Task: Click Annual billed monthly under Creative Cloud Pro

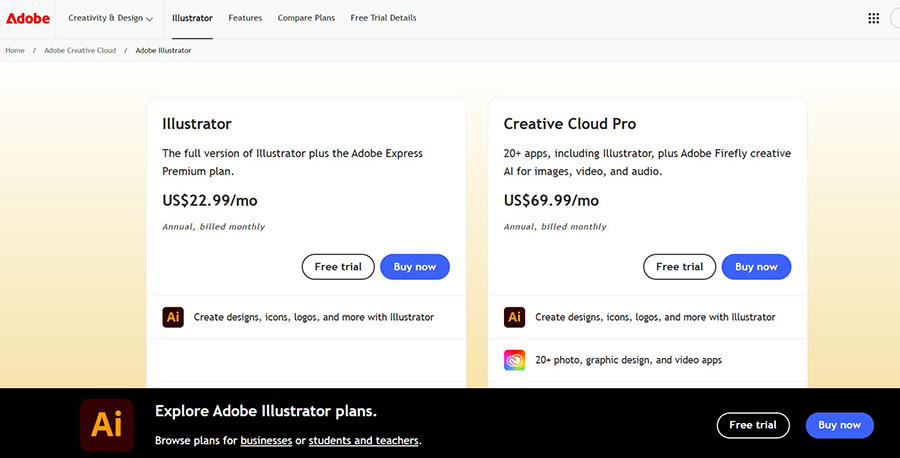Action: click(x=555, y=227)
